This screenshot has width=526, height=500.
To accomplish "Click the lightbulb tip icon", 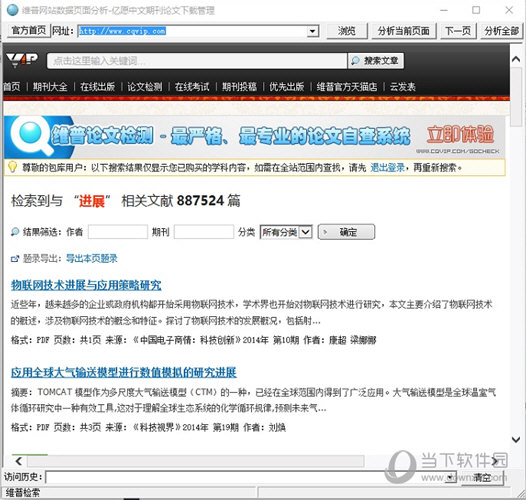I will pyautogui.click(x=12, y=167).
